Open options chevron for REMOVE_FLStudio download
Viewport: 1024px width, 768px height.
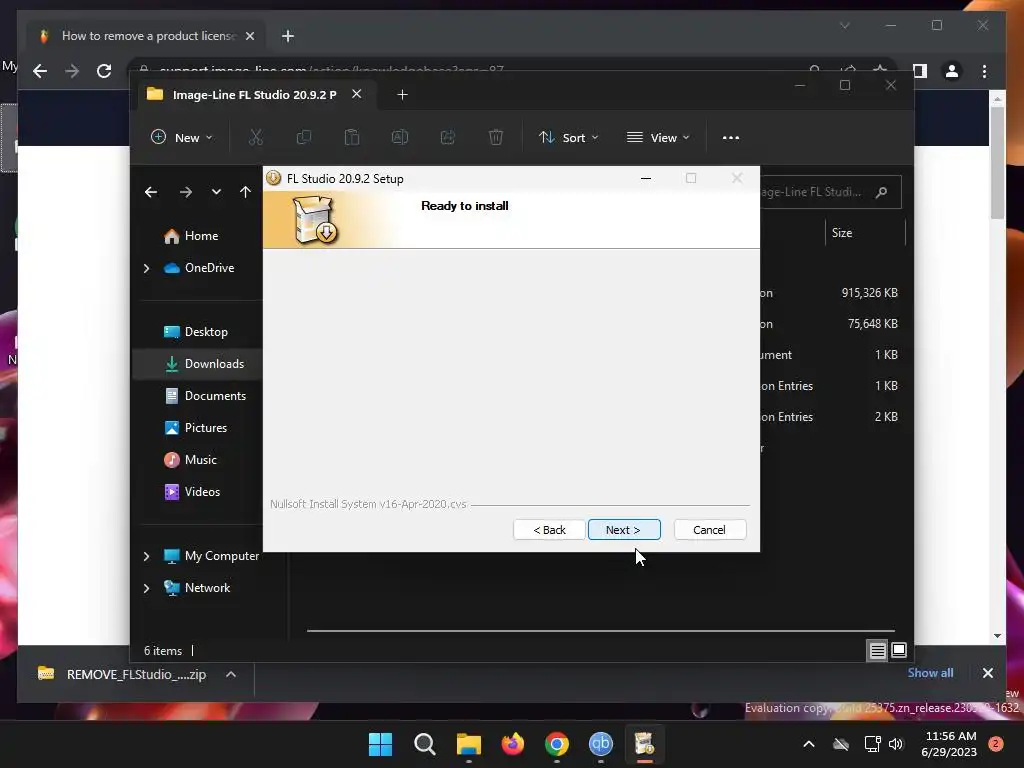click(x=231, y=674)
